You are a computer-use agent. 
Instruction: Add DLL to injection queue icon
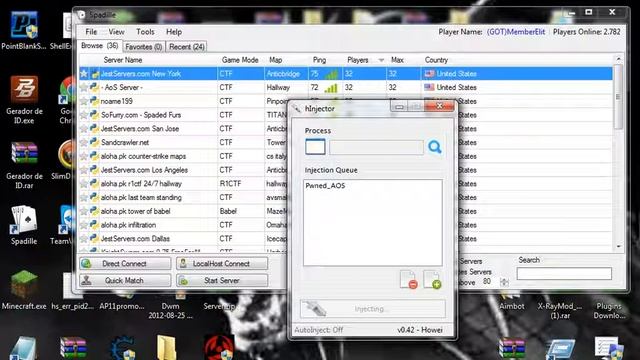tap(432, 280)
